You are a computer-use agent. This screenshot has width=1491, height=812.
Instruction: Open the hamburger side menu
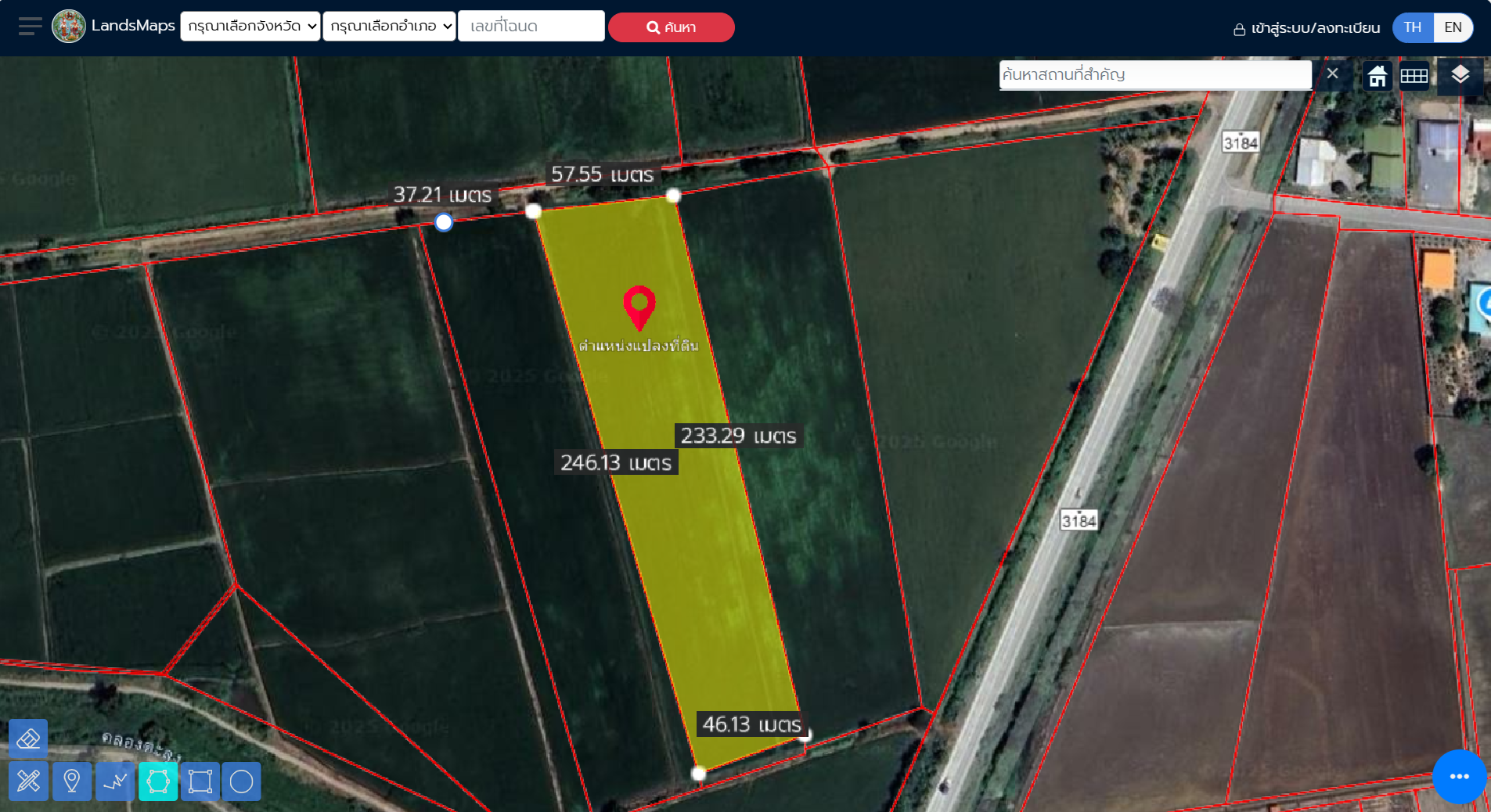tap(30, 27)
